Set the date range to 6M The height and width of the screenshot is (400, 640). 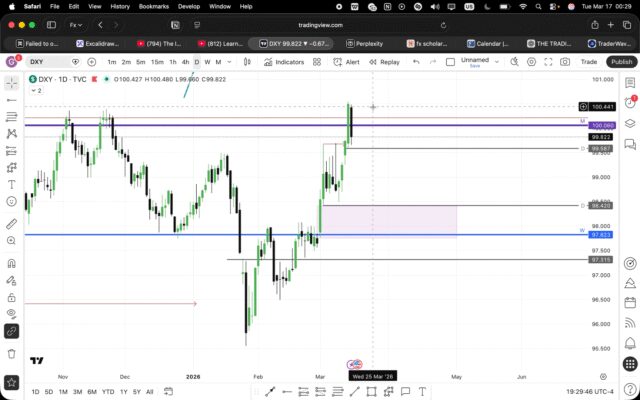point(92,391)
